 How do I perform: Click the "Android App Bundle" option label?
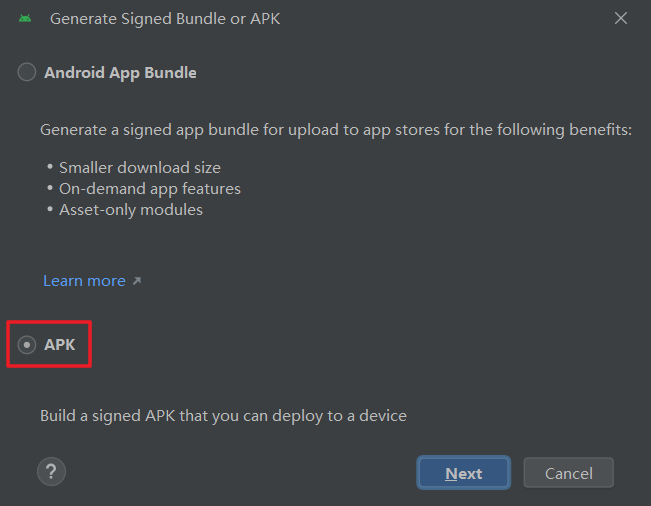[120, 72]
